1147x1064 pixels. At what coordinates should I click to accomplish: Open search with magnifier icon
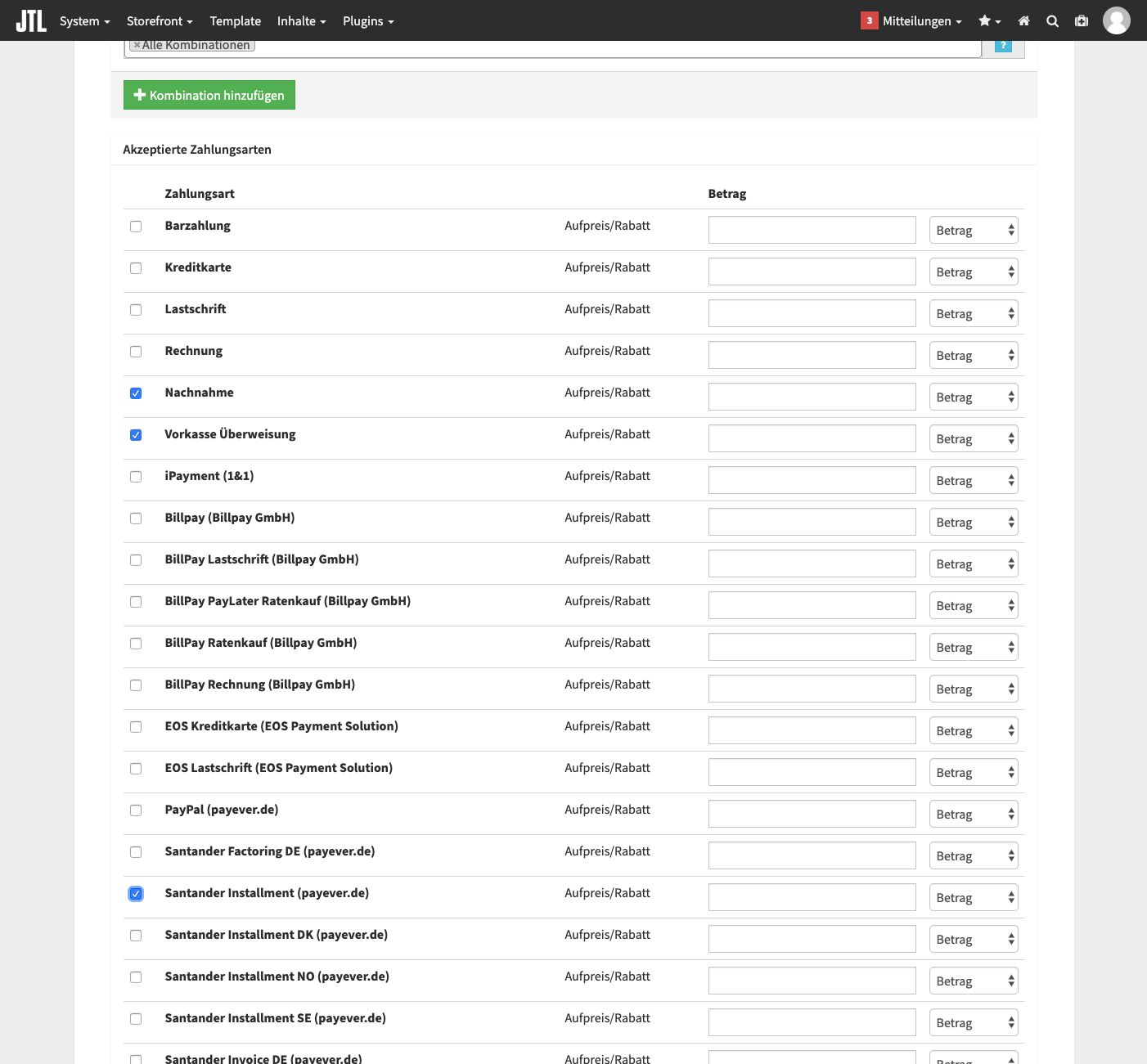click(x=1053, y=20)
